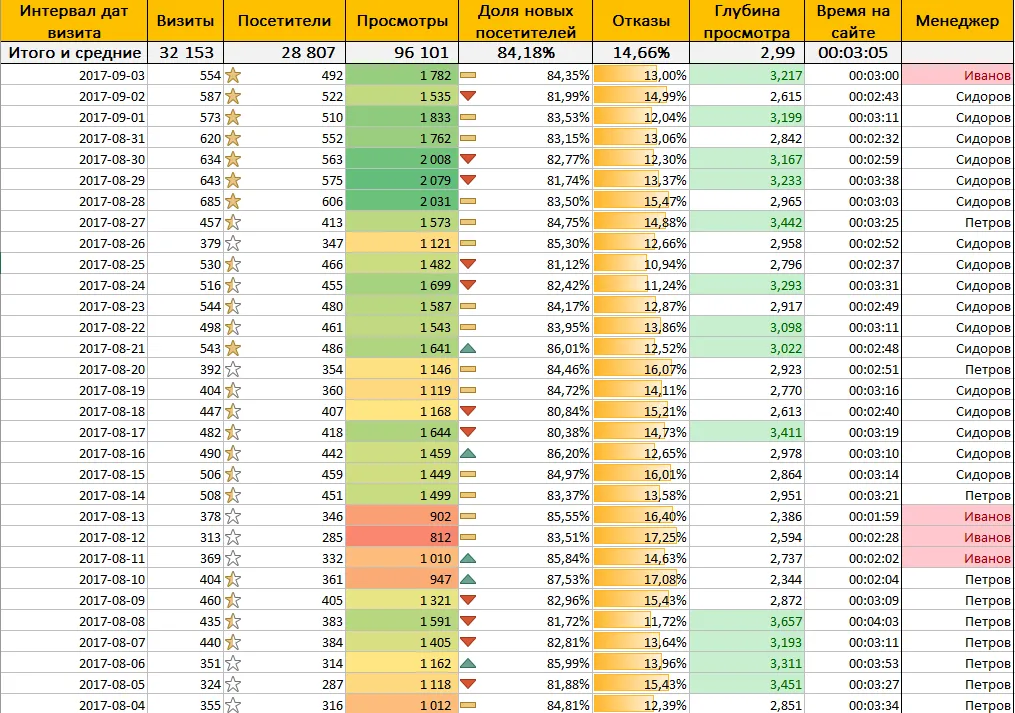
Task: Select the red down arrow in the 2017-08-05 row
Action: [x=468, y=685]
